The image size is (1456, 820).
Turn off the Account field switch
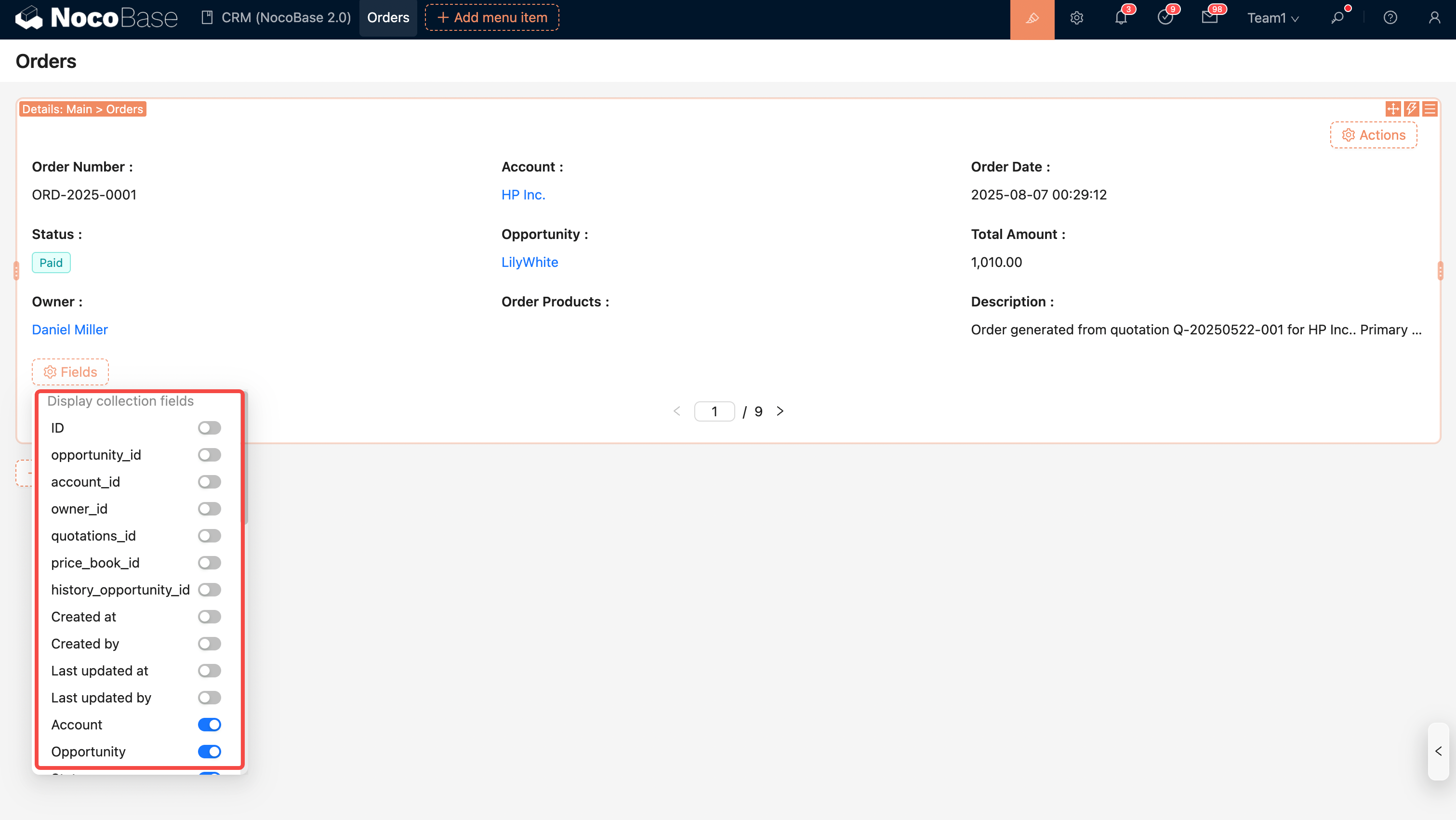(209, 725)
